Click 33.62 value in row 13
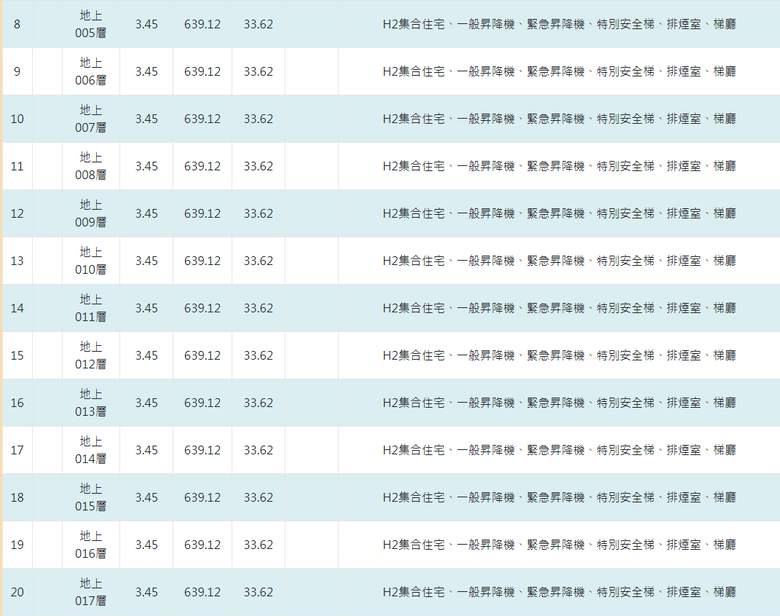Screen dimensions: 780x616 [x=258, y=261]
